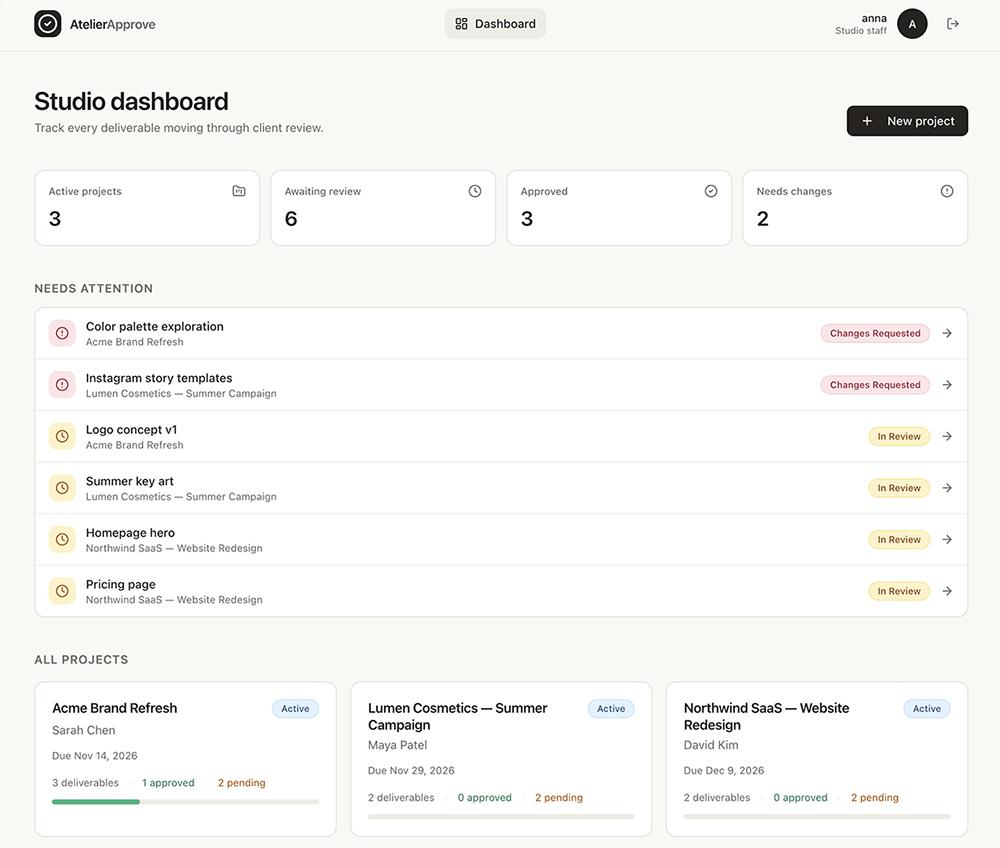Viewport: 1000px width, 848px height.
Task: Click the check-circle icon in Approved card
Action: 710,191
